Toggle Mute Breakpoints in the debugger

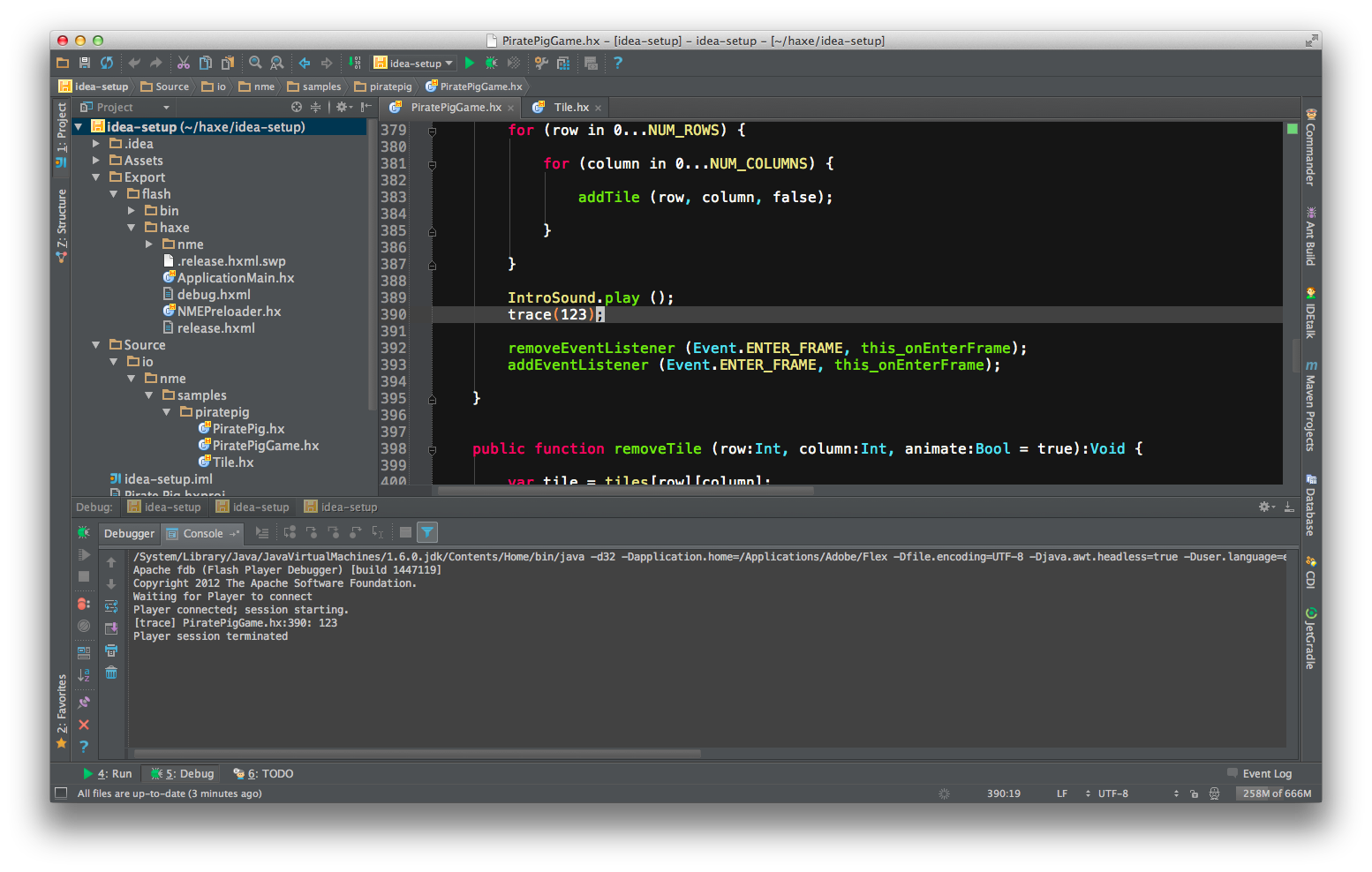[x=84, y=626]
